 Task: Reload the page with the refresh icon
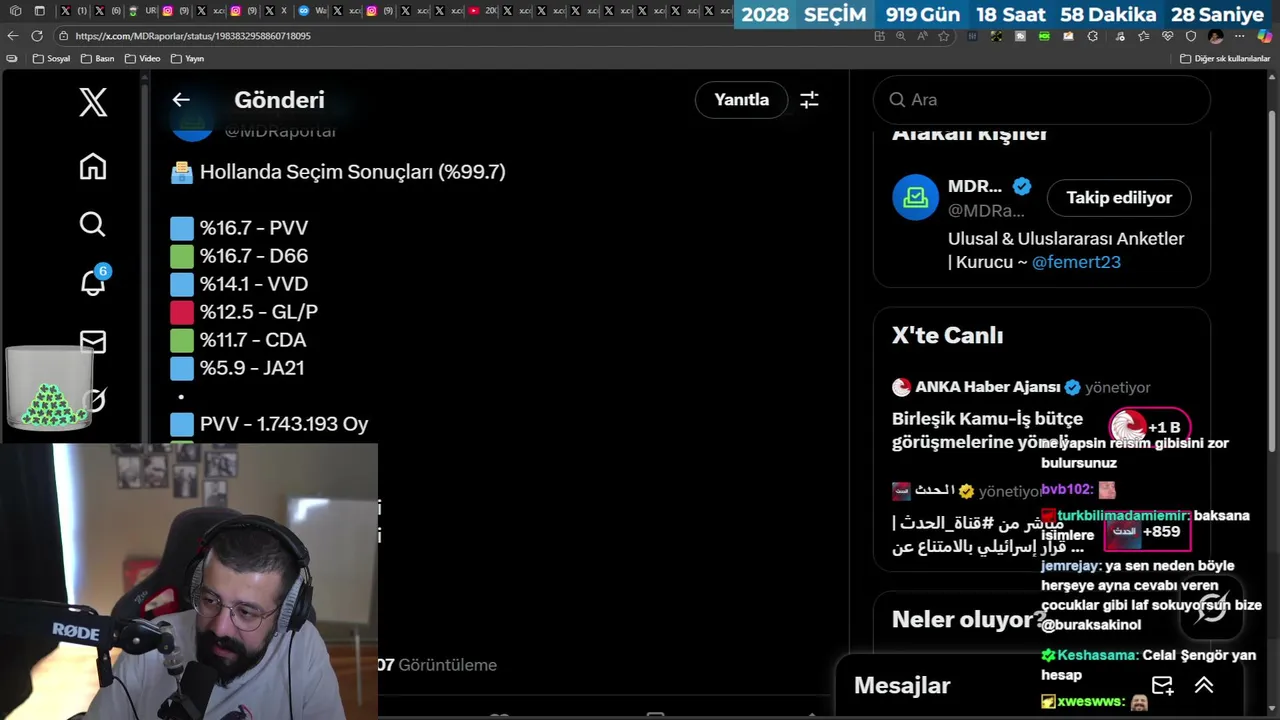click(x=37, y=36)
